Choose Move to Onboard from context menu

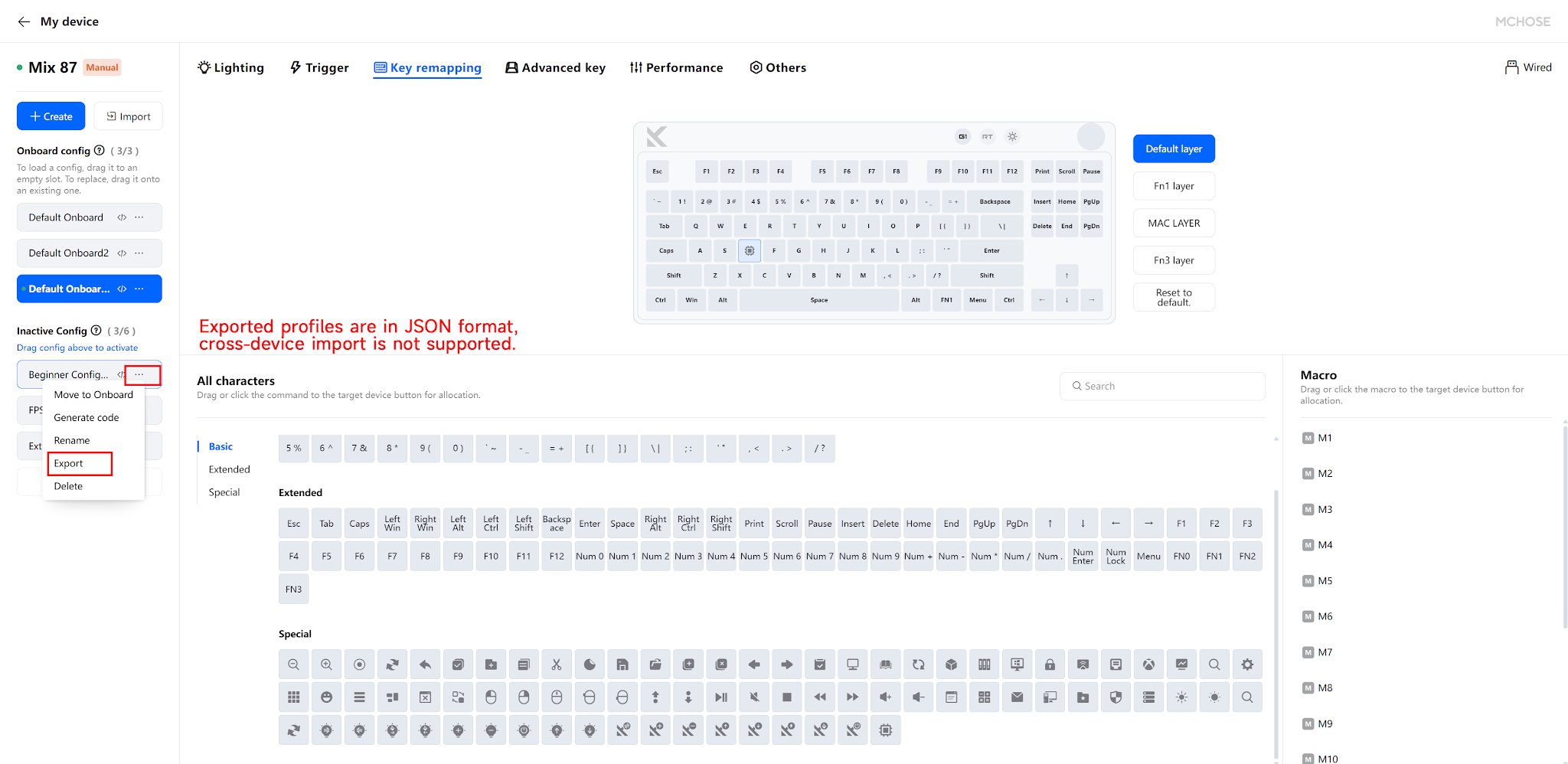(93, 395)
